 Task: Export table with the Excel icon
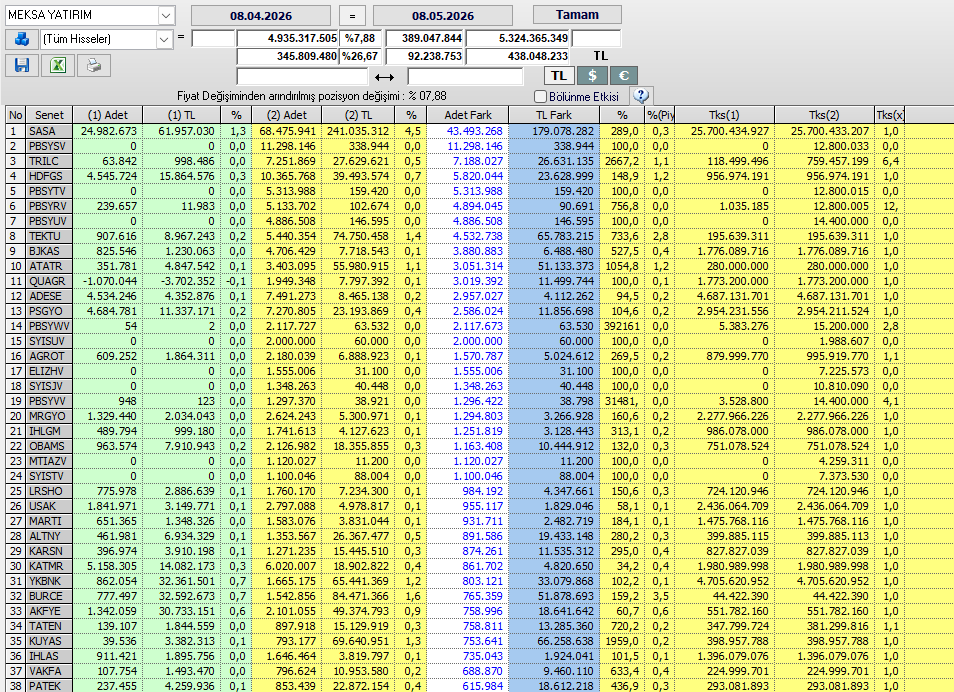coord(58,65)
